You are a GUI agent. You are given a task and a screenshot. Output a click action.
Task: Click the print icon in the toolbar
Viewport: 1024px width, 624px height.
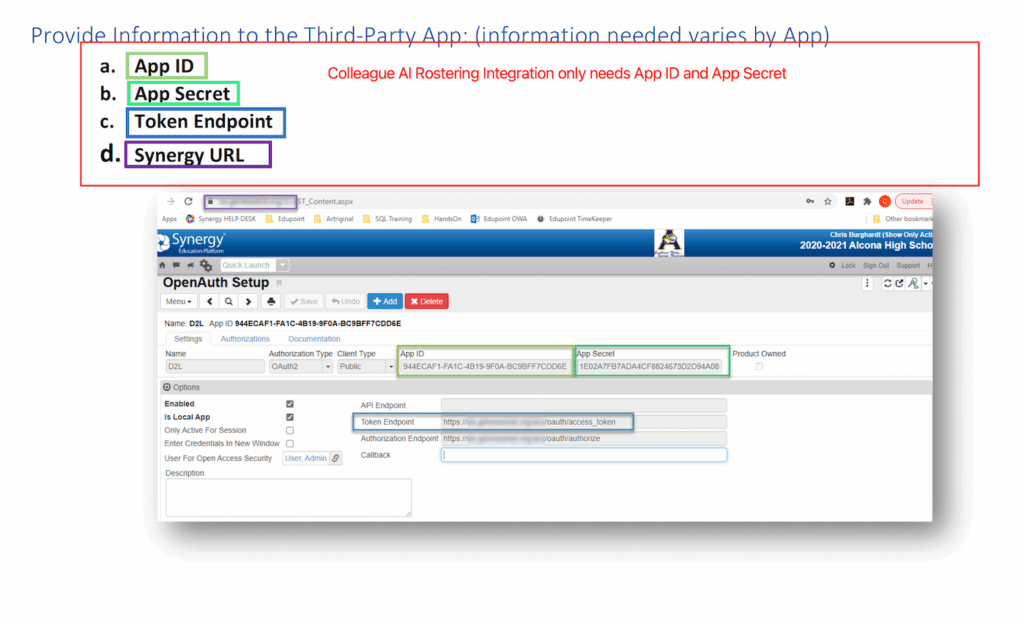[270, 301]
